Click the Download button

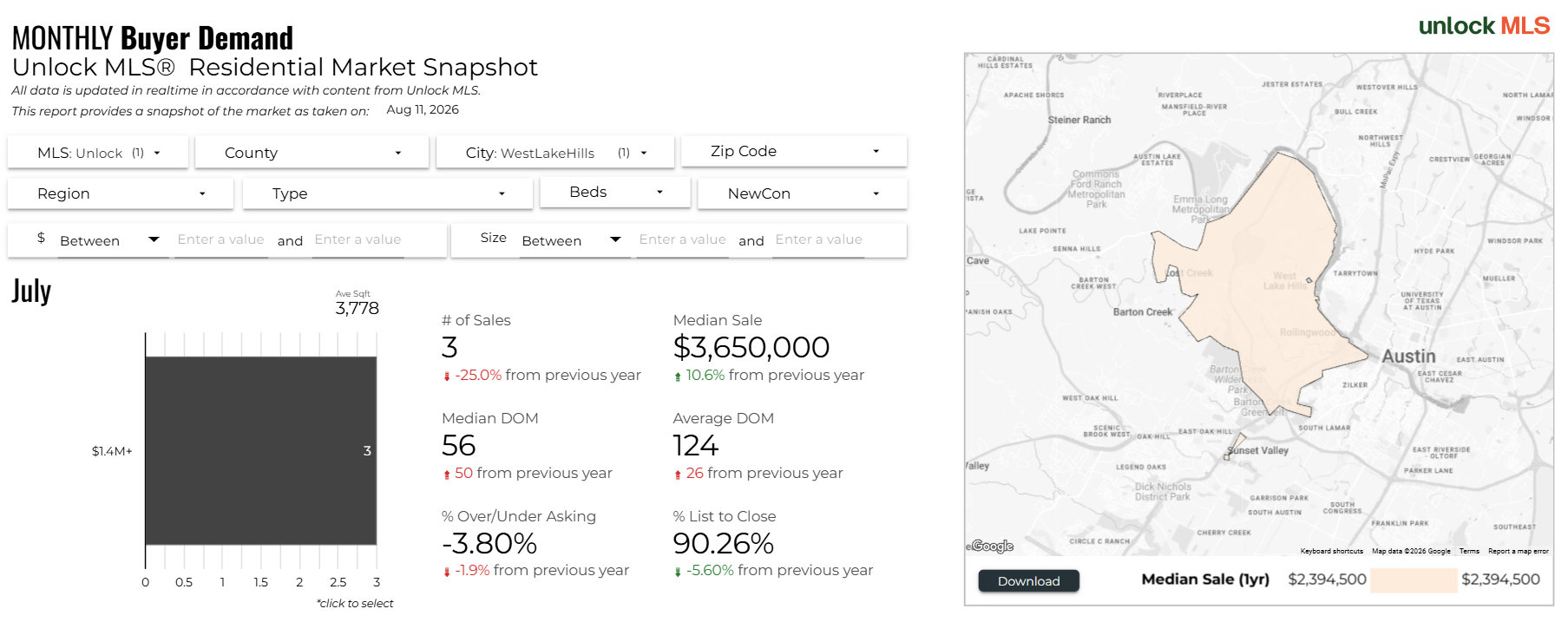coord(1028,581)
